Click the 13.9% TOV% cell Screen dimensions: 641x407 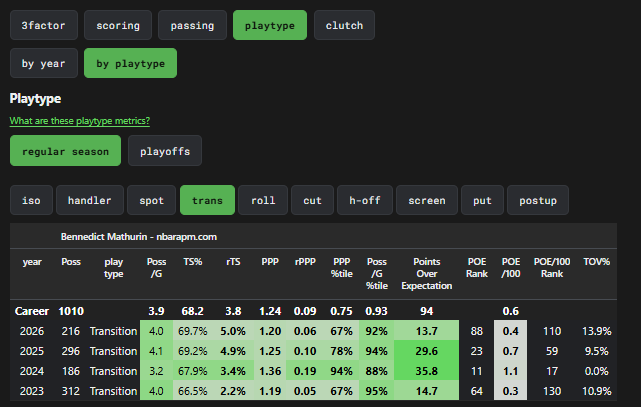coord(596,331)
